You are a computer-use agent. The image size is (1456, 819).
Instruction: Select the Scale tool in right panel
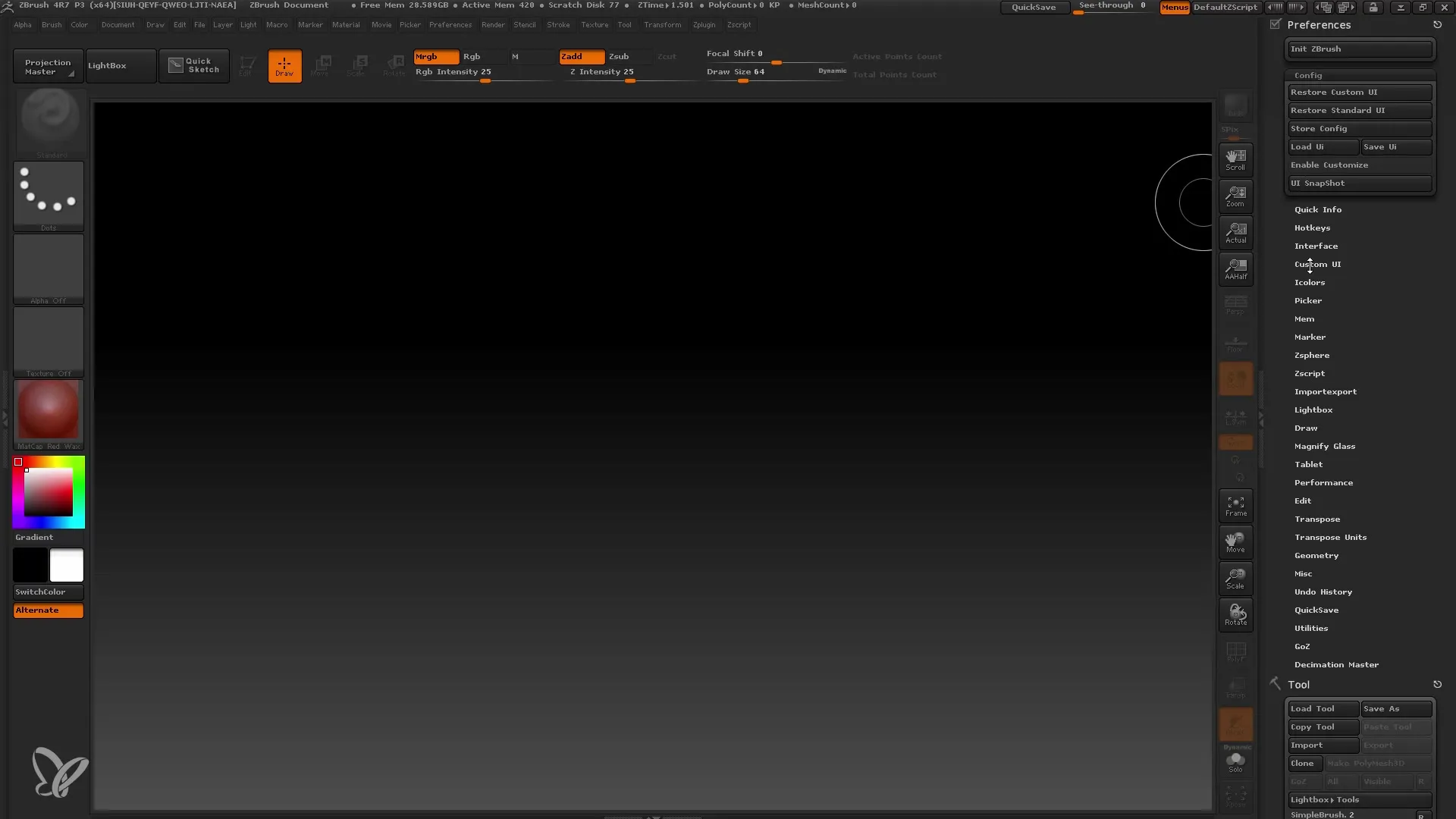1236,578
